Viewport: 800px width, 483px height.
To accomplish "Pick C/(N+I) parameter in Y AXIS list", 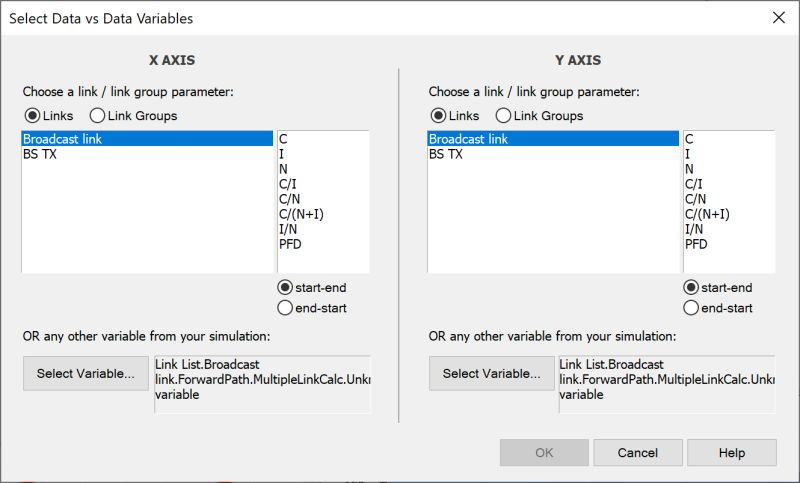I will (707, 214).
